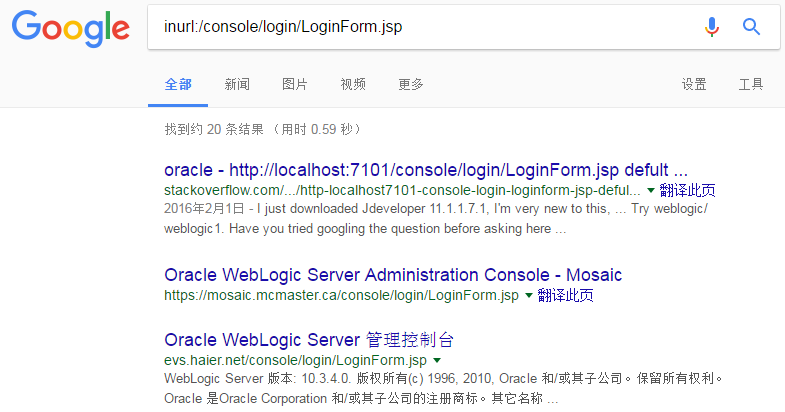Click the blue search magnifier icon
Screen dimensions: 785x412
[x=751, y=27]
